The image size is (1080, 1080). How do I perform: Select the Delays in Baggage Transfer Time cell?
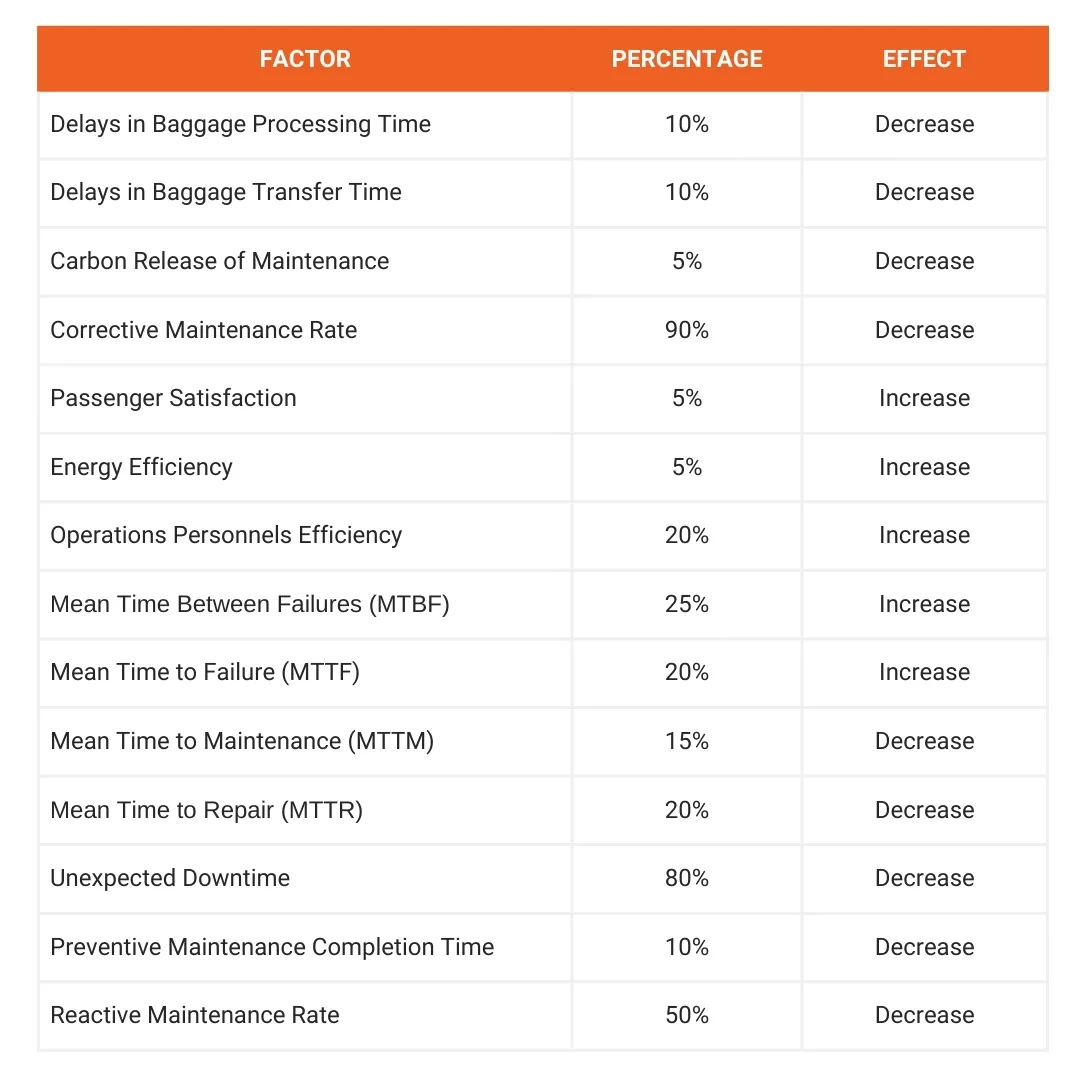coord(305,193)
